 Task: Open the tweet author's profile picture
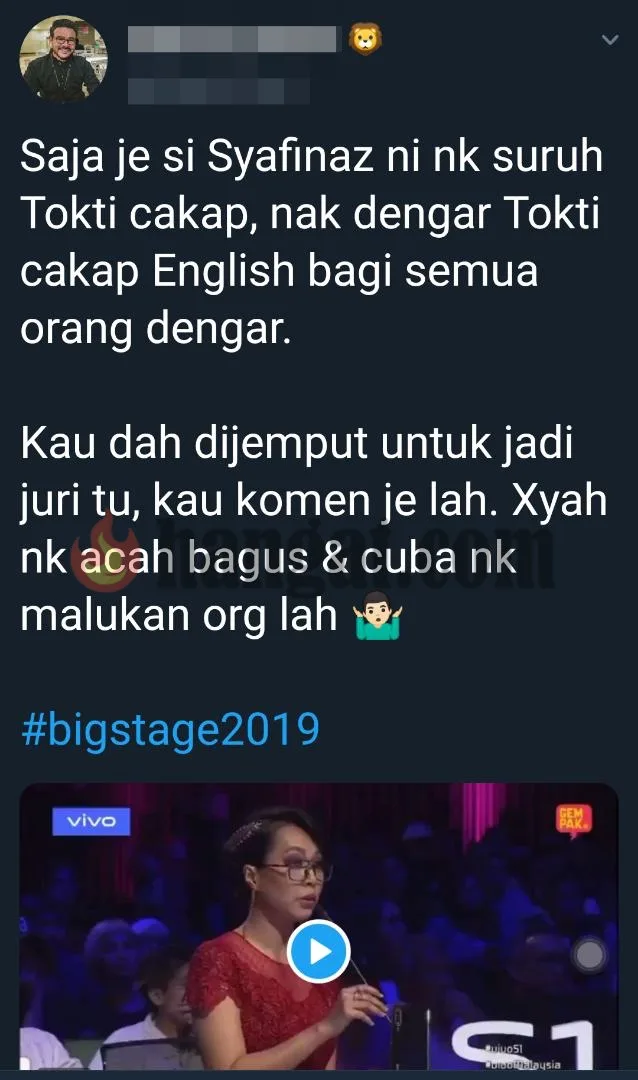(63, 59)
